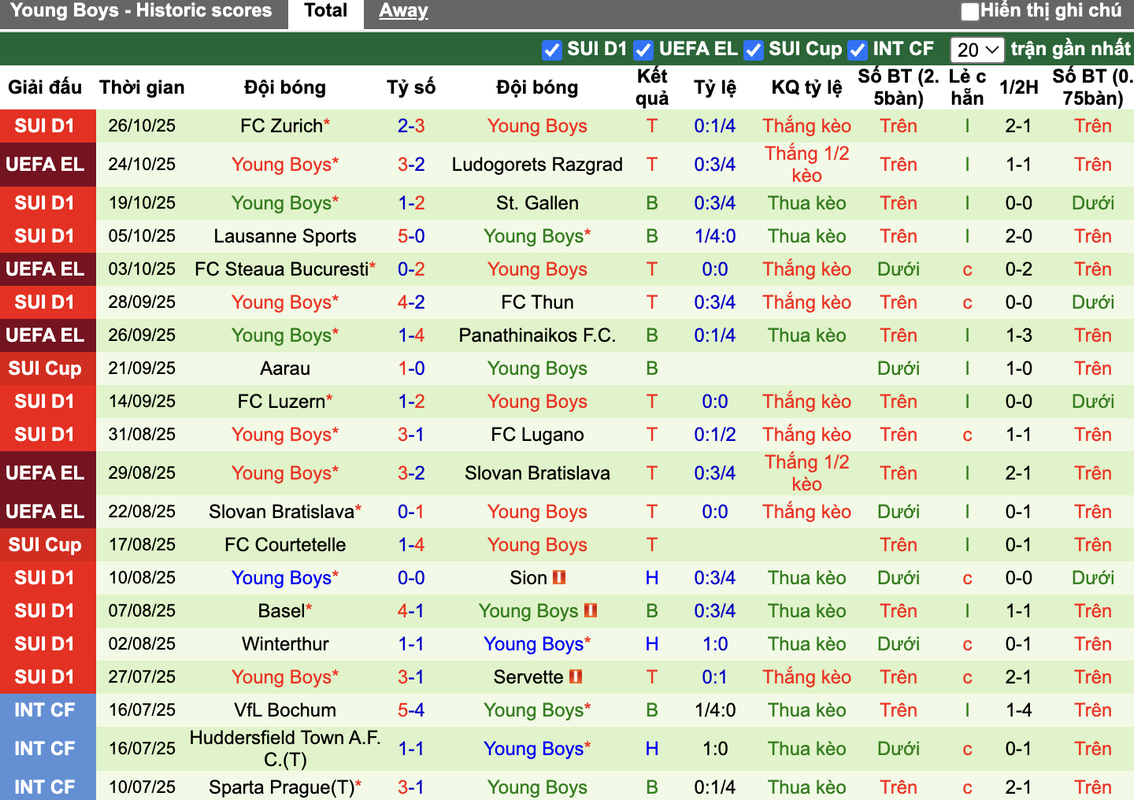This screenshot has height=800, width=1134.
Task: Click FC Lugano team name
Action: coord(537,434)
